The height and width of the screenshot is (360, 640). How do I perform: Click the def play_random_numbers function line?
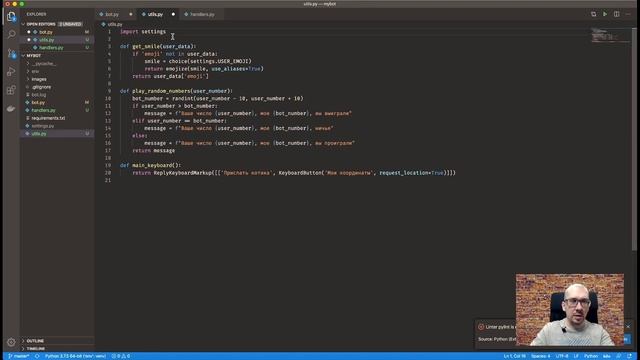click(x=176, y=91)
